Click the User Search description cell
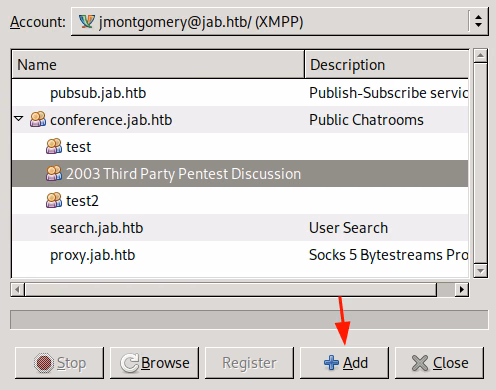The height and width of the screenshot is (390, 496). click(x=348, y=228)
